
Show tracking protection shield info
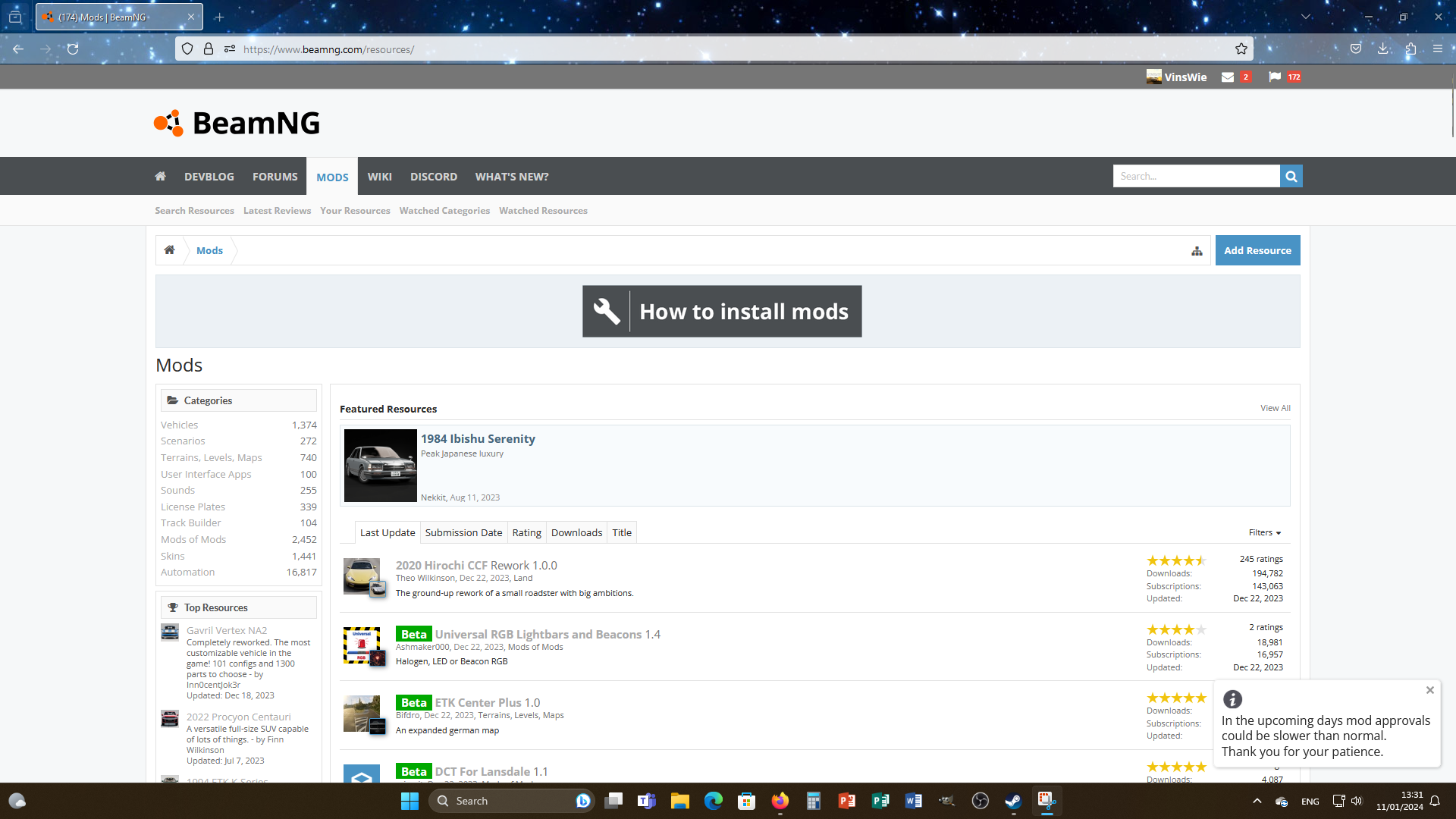(187, 49)
